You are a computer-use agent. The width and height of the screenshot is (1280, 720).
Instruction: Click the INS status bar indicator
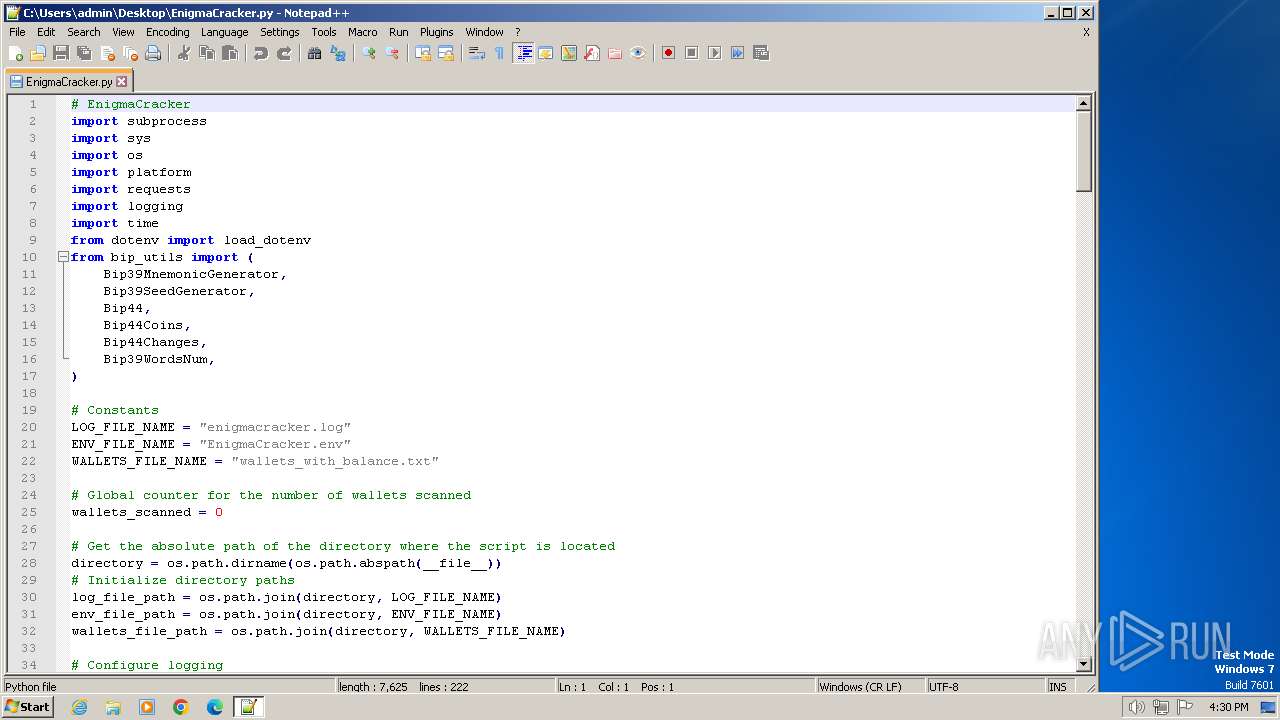pos(1058,687)
